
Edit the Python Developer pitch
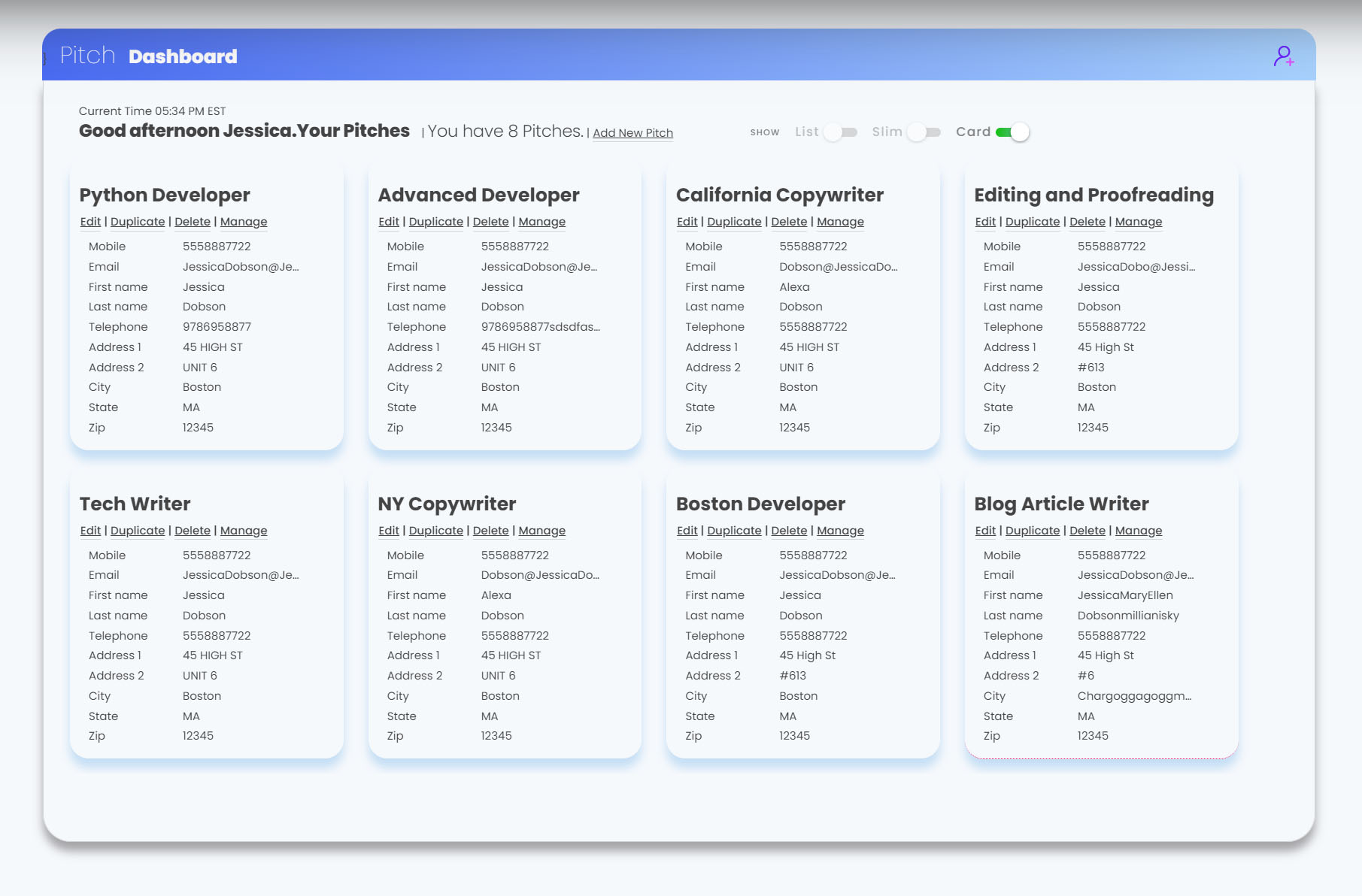click(90, 222)
